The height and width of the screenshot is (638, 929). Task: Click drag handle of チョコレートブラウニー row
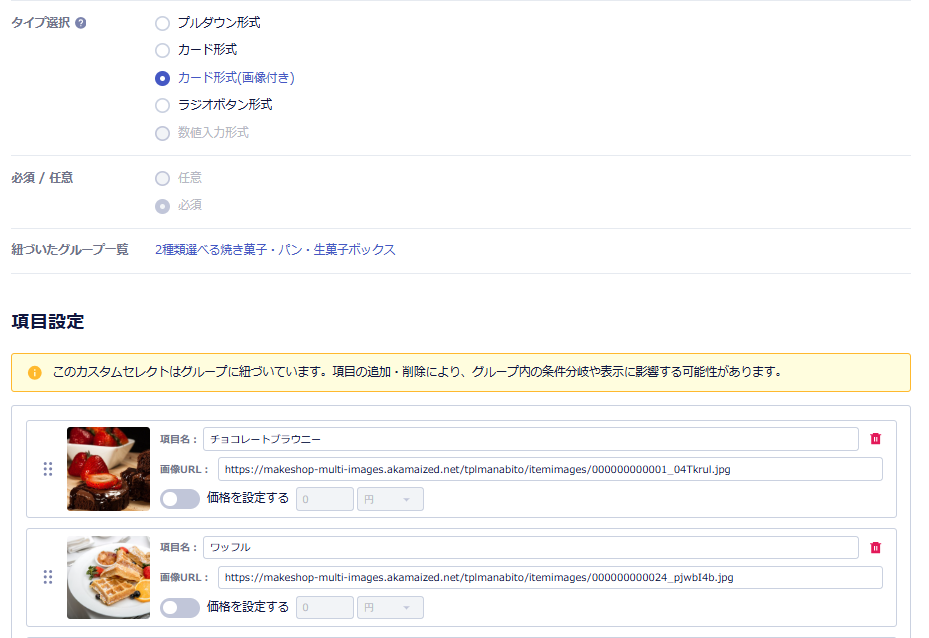pyautogui.click(x=47, y=469)
